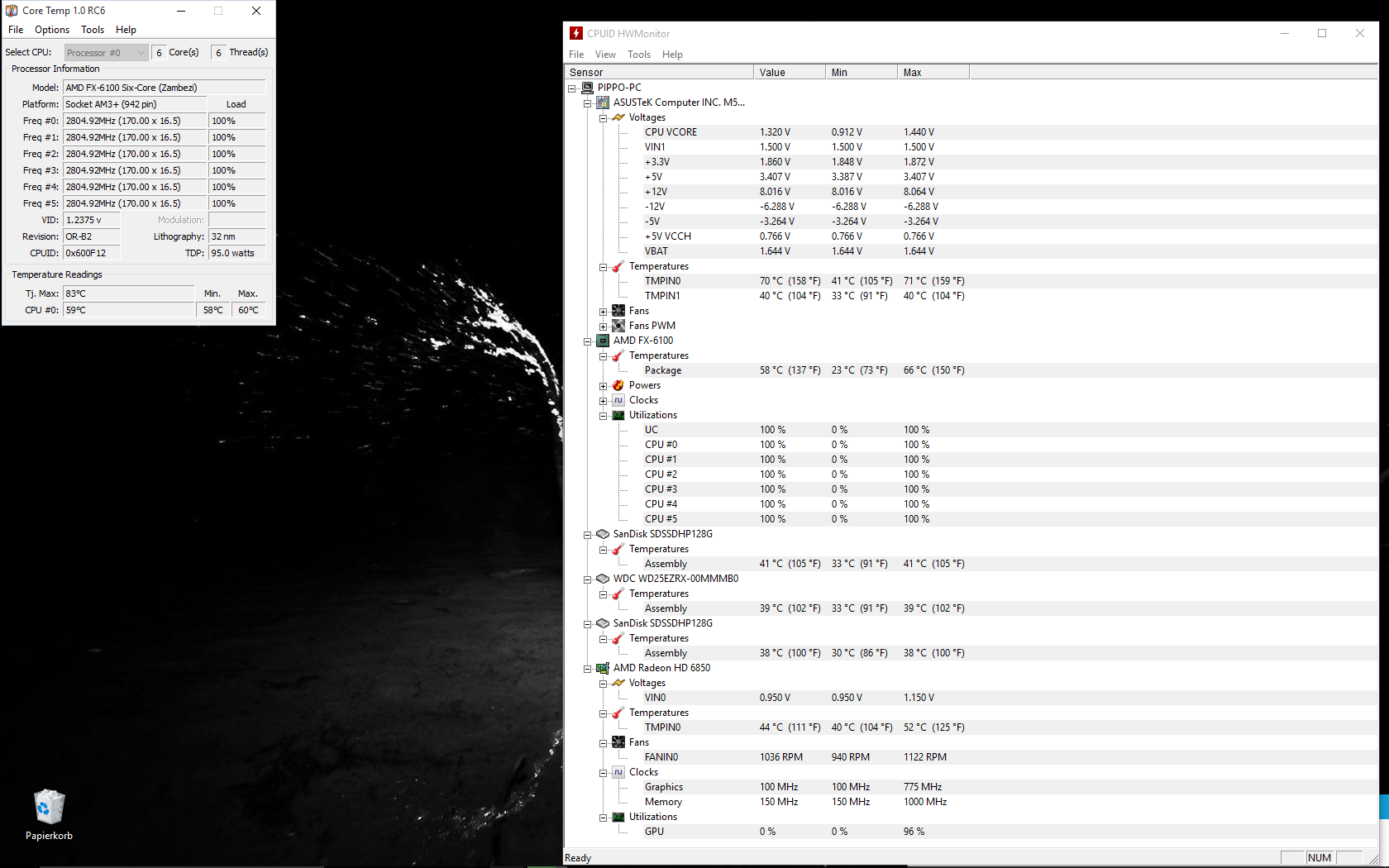Open the Select CPU Processor #0 dropdown
1389x868 pixels.
click(x=106, y=53)
